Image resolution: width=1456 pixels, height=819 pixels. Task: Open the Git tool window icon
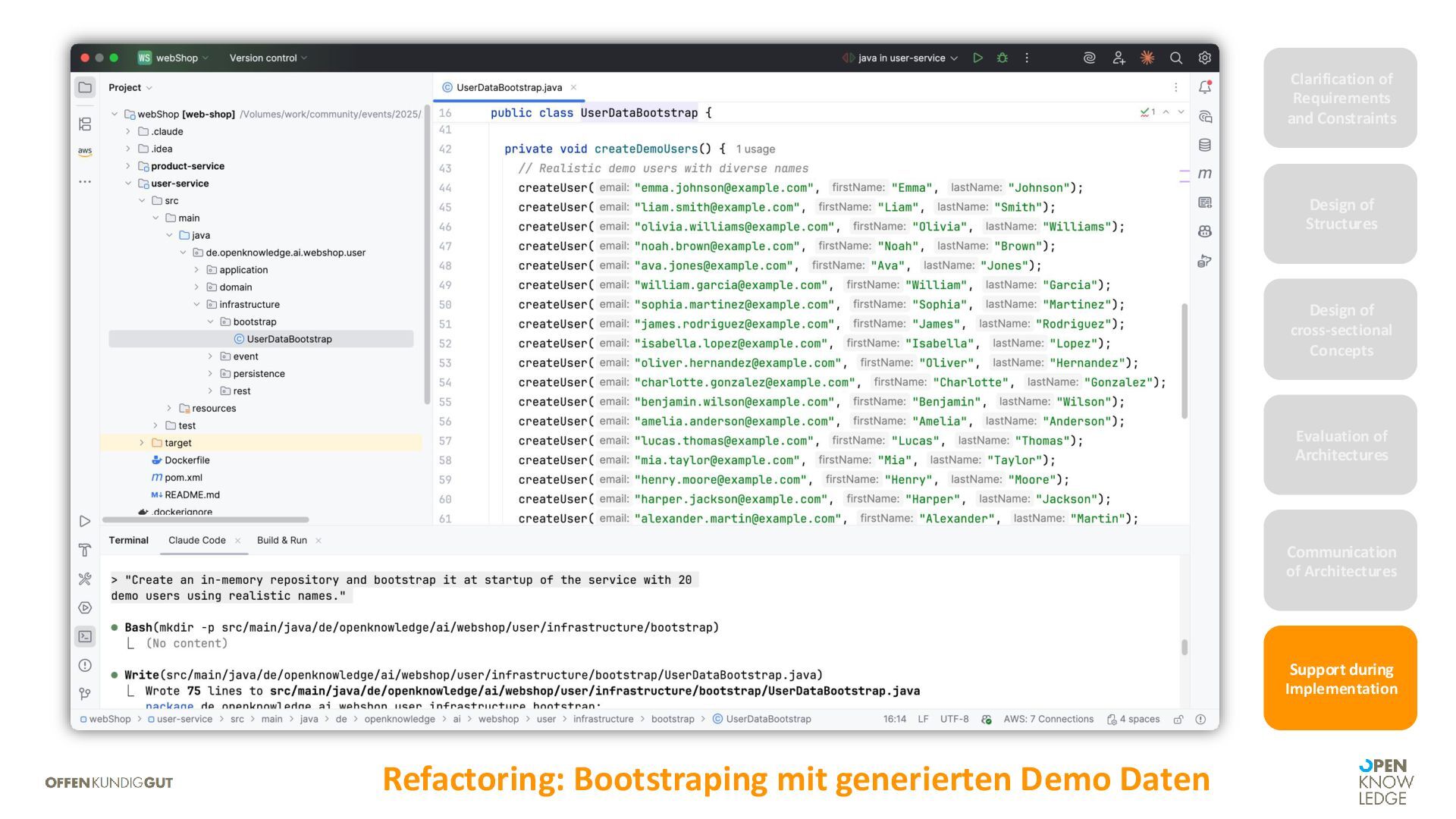85,693
